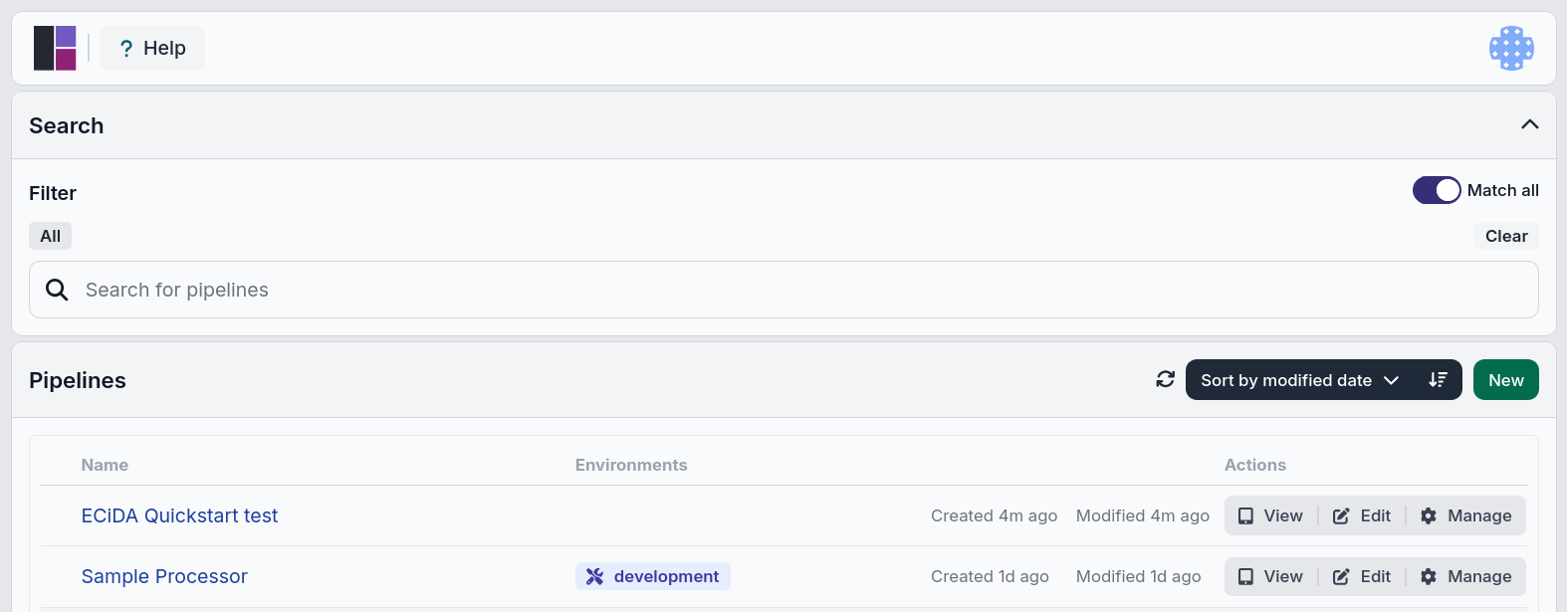Click 'Modified 1d ago' text
Screen dimensions: 1568x612
(1138, 576)
